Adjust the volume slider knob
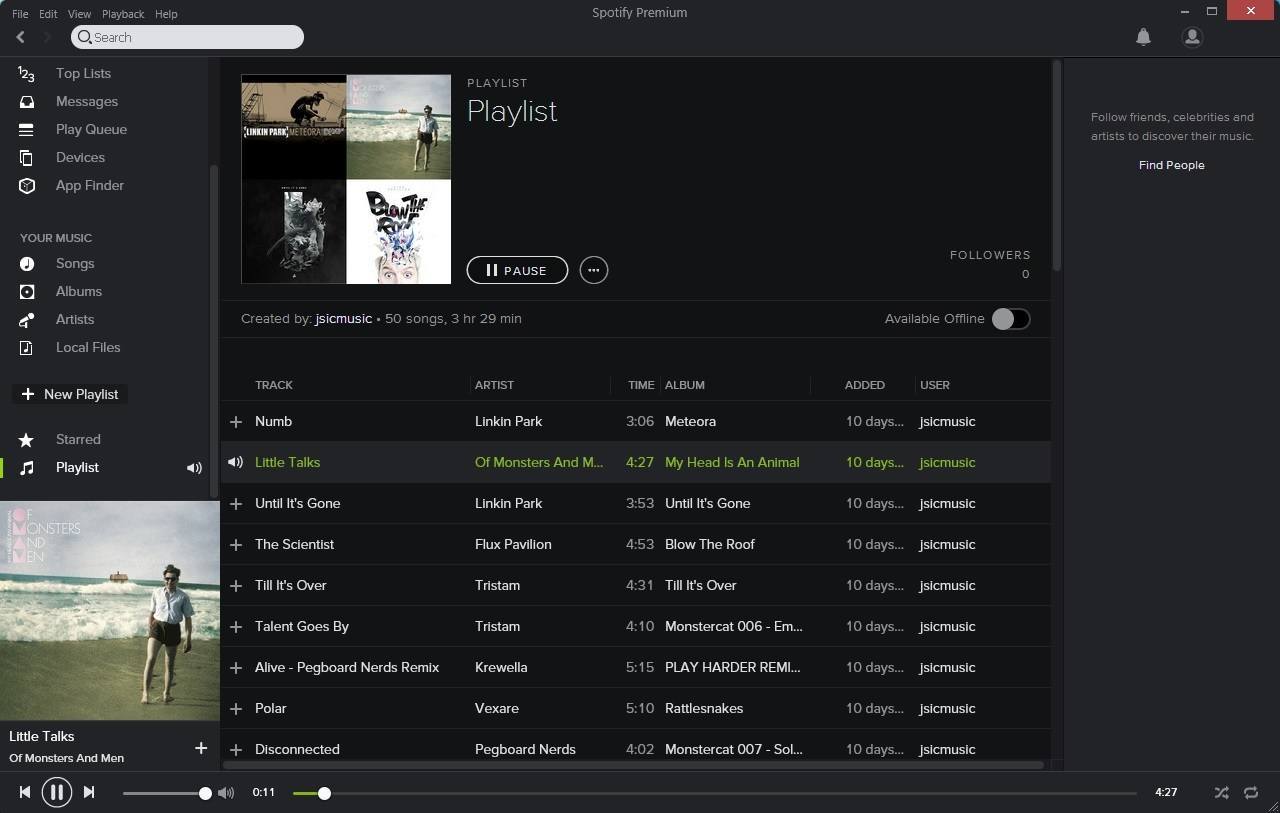 pos(205,793)
